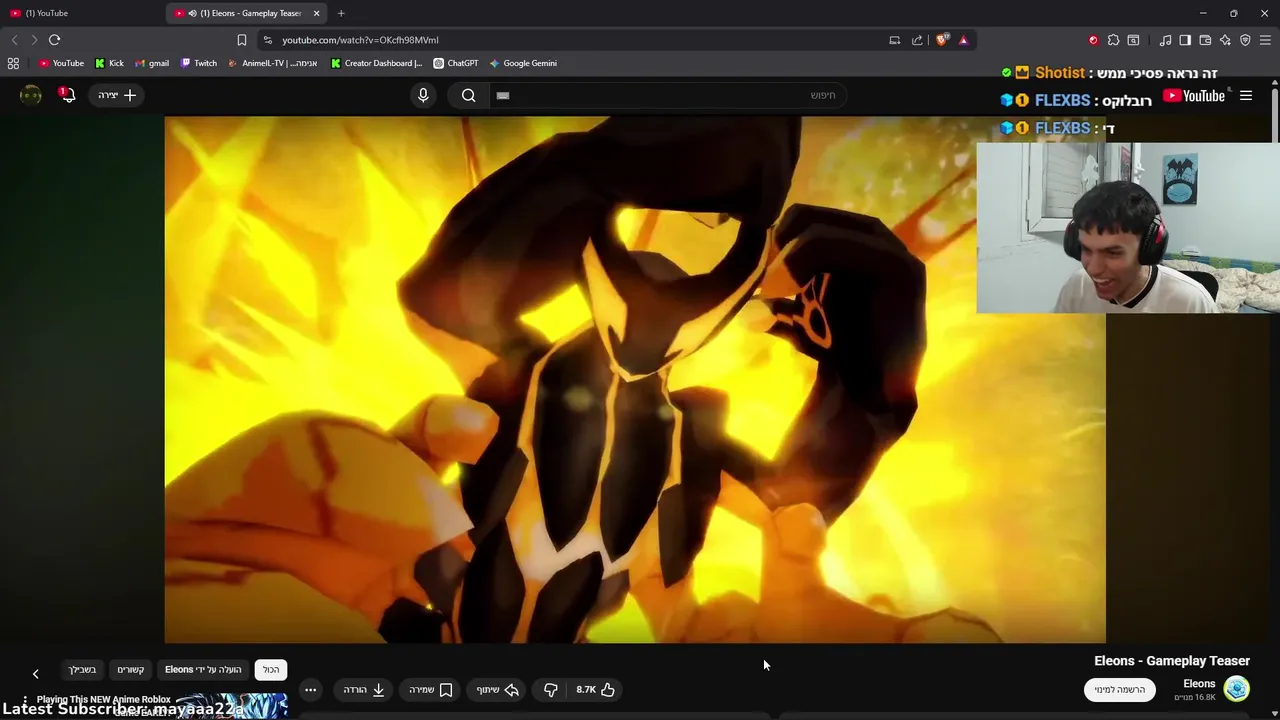Screen dimensions: 1280x720
Task: Open the red recording extension icon
Action: pyautogui.click(x=1093, y=40)
